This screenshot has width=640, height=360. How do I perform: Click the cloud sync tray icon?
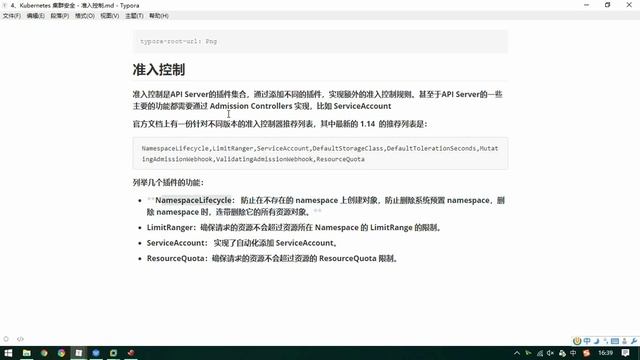[x=562, y=353]
